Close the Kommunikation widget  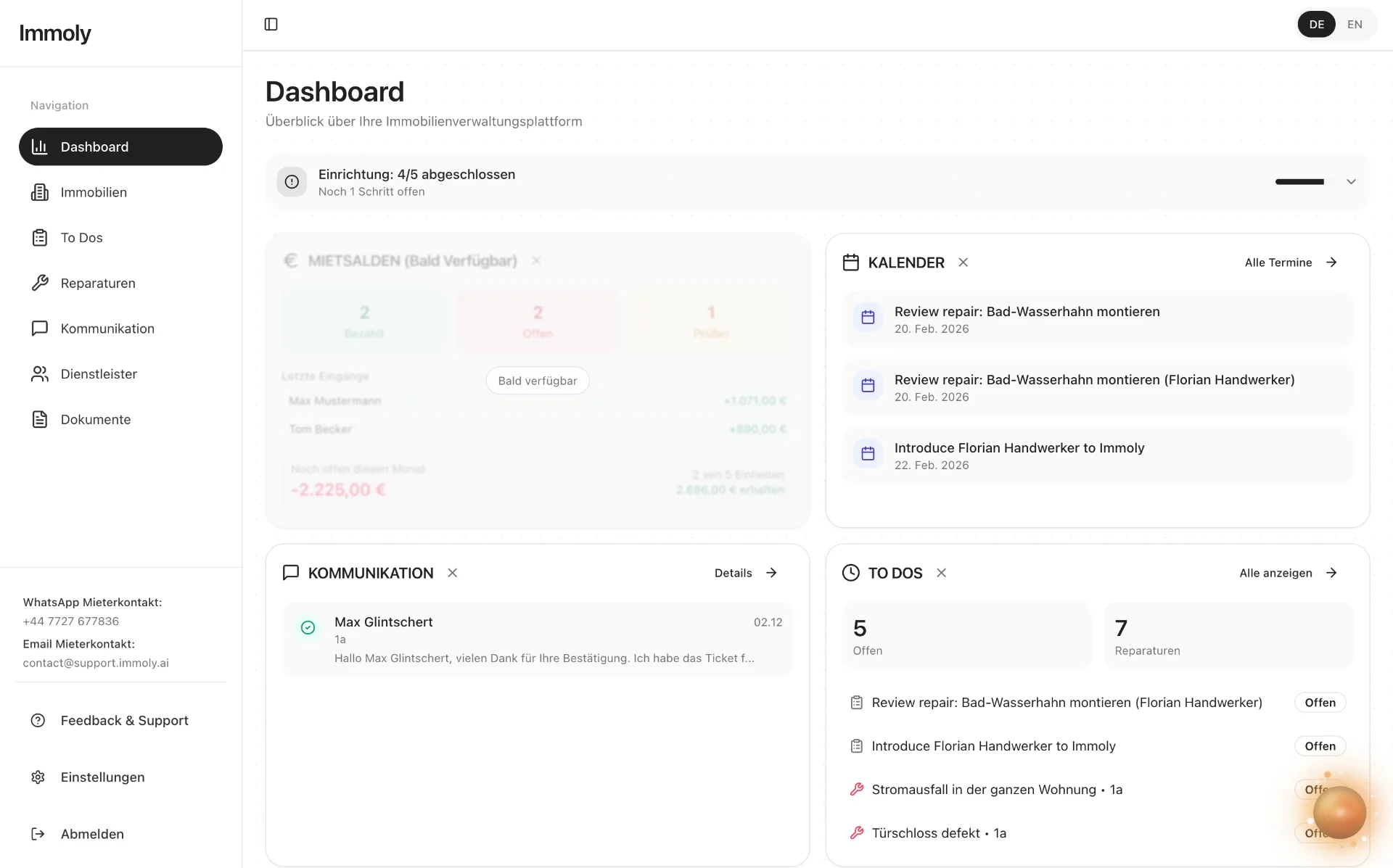pyautogui.click(x=452, y=573)
